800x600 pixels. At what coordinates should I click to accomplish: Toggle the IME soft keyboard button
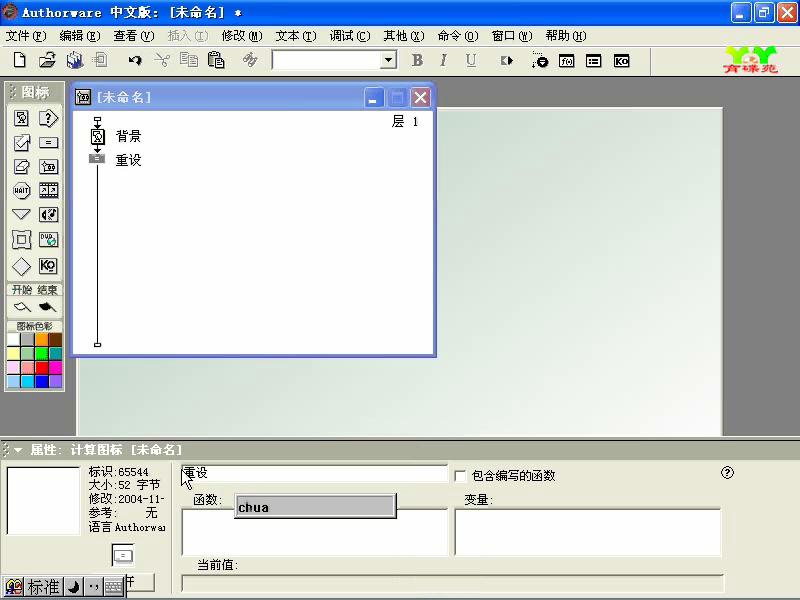click(113, 587)
